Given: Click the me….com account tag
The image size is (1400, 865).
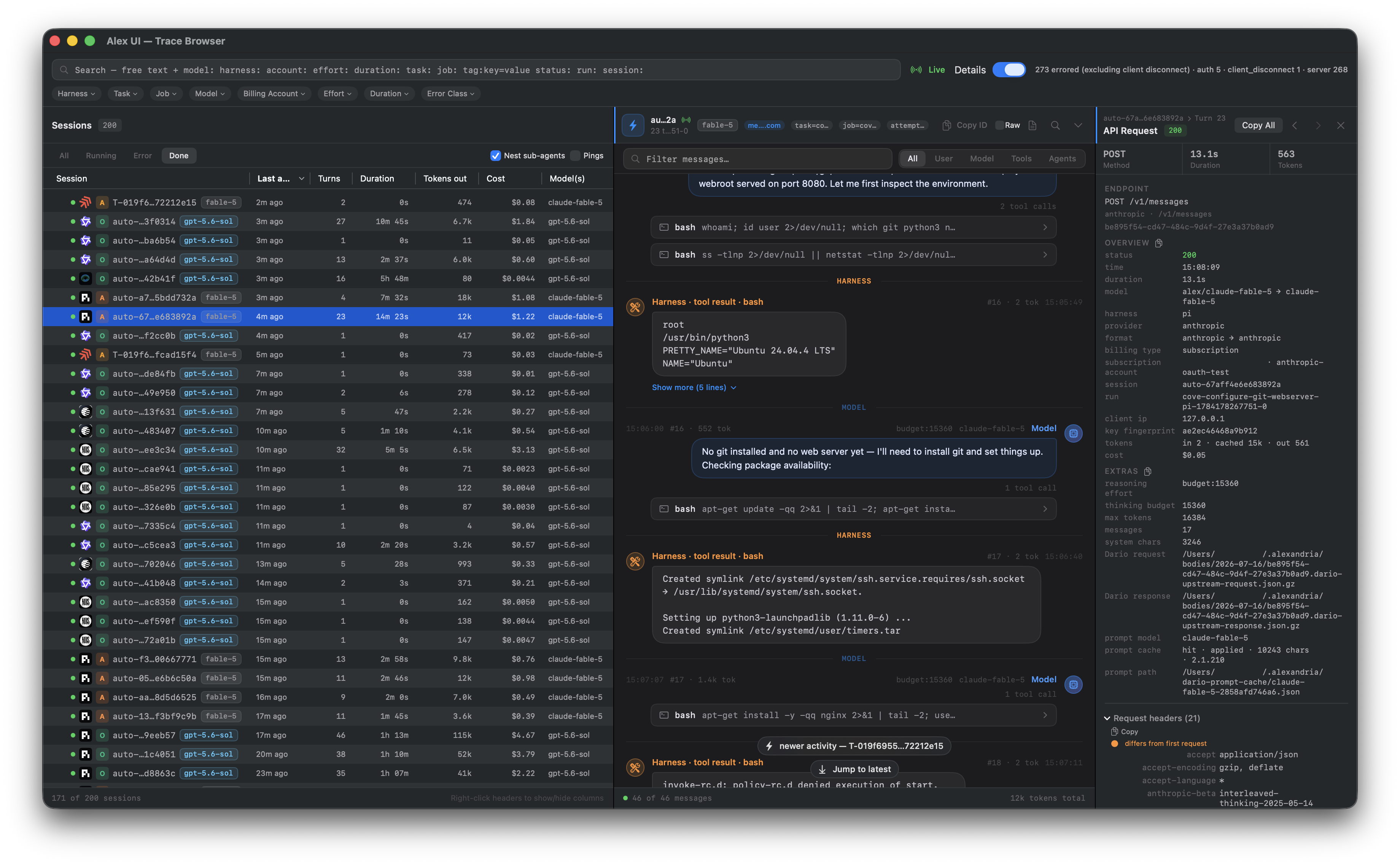Looking at the screenshot, I should point(764,125).
